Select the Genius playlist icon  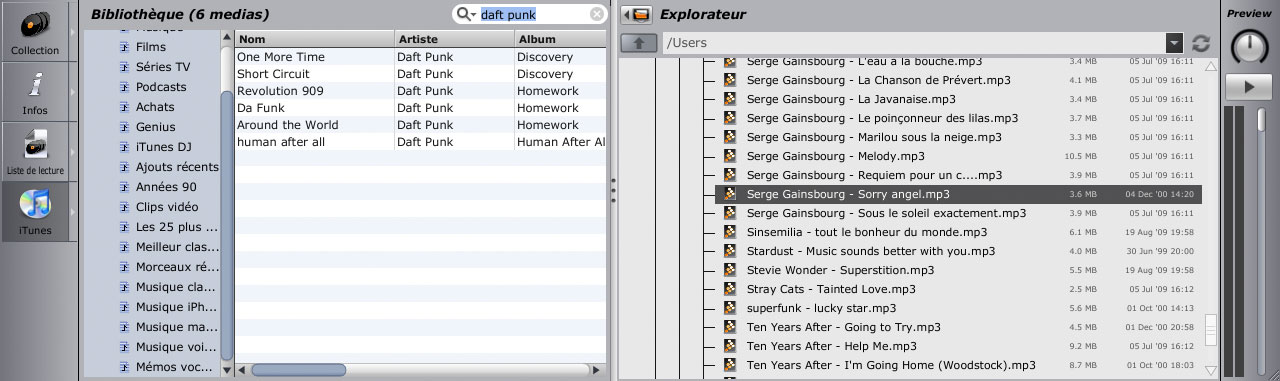[x=124, y=127]
